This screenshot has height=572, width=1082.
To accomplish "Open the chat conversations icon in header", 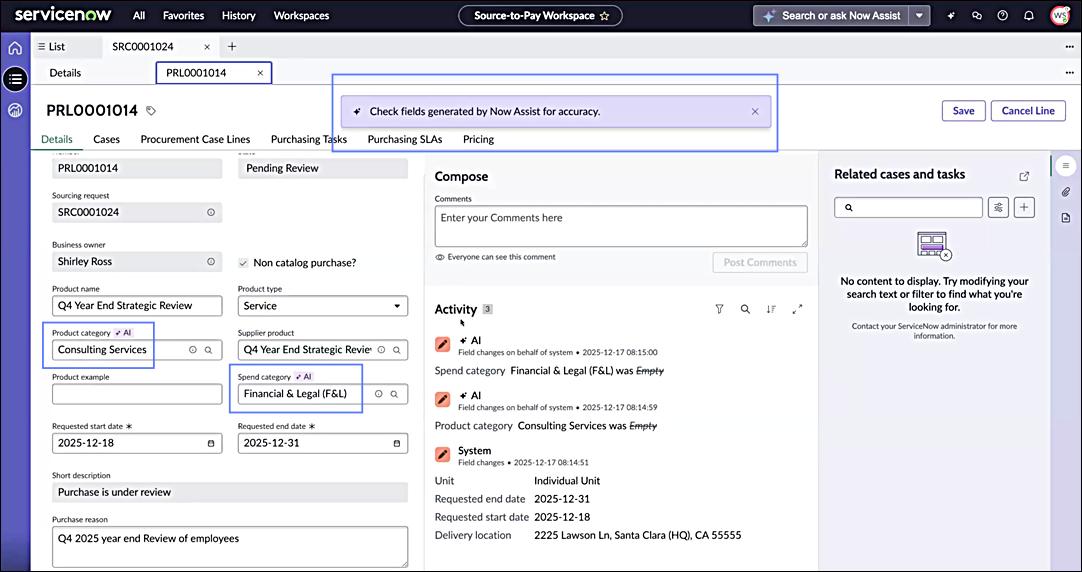I will pos(976,15).
